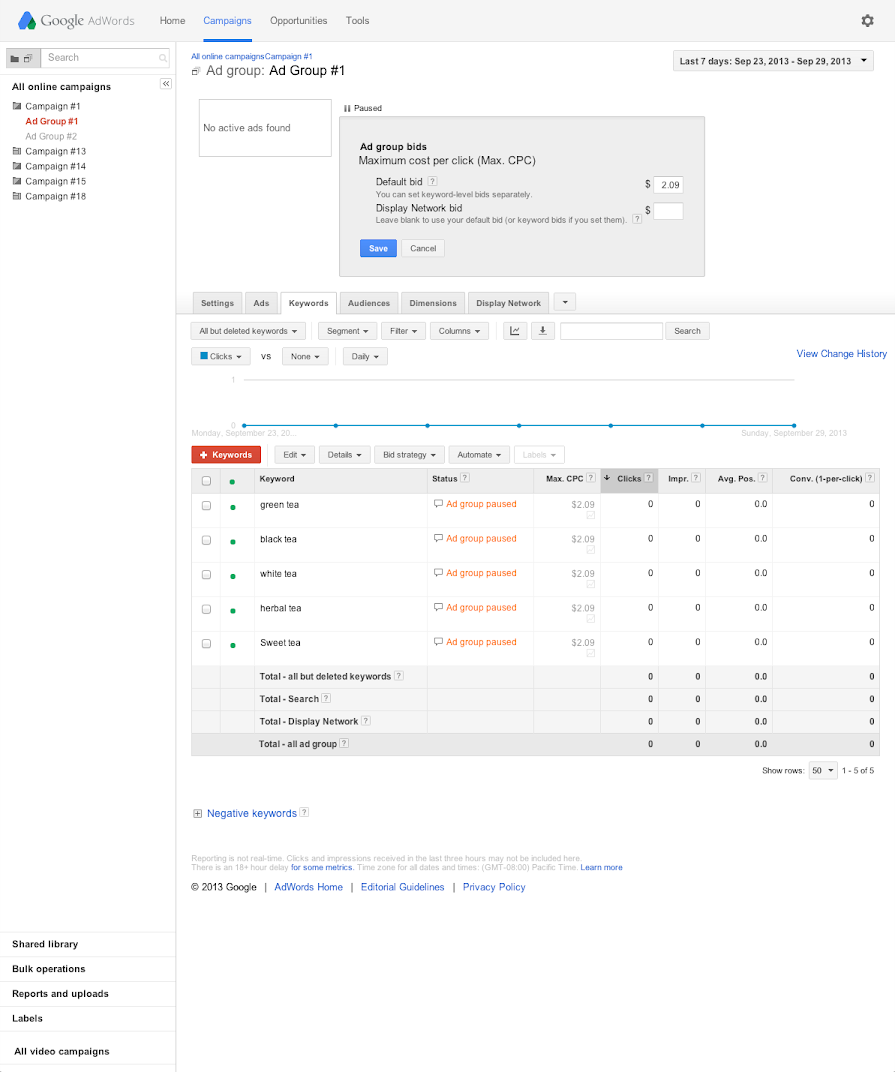Switch to the Dimensions tab
Viewport: 895px width, 1072px height.
pos(433,303)
